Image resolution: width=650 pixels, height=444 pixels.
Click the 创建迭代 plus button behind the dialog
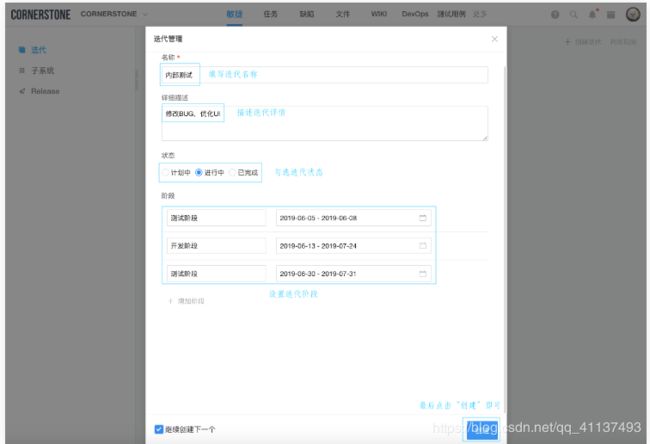click(583, 42)
